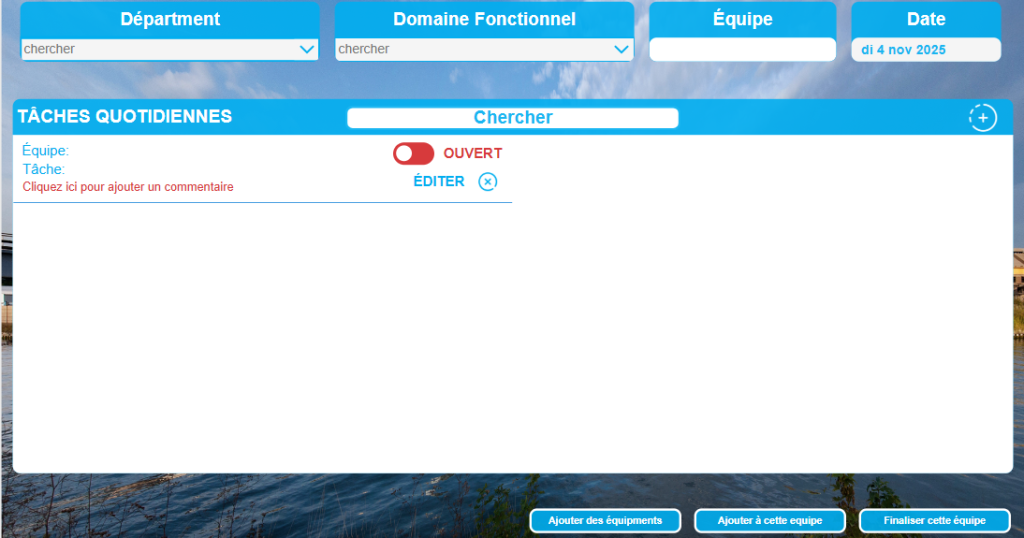Viewport: 1024px width, 538px height.
Task: Click the Date header label
Action: [925, 19]
